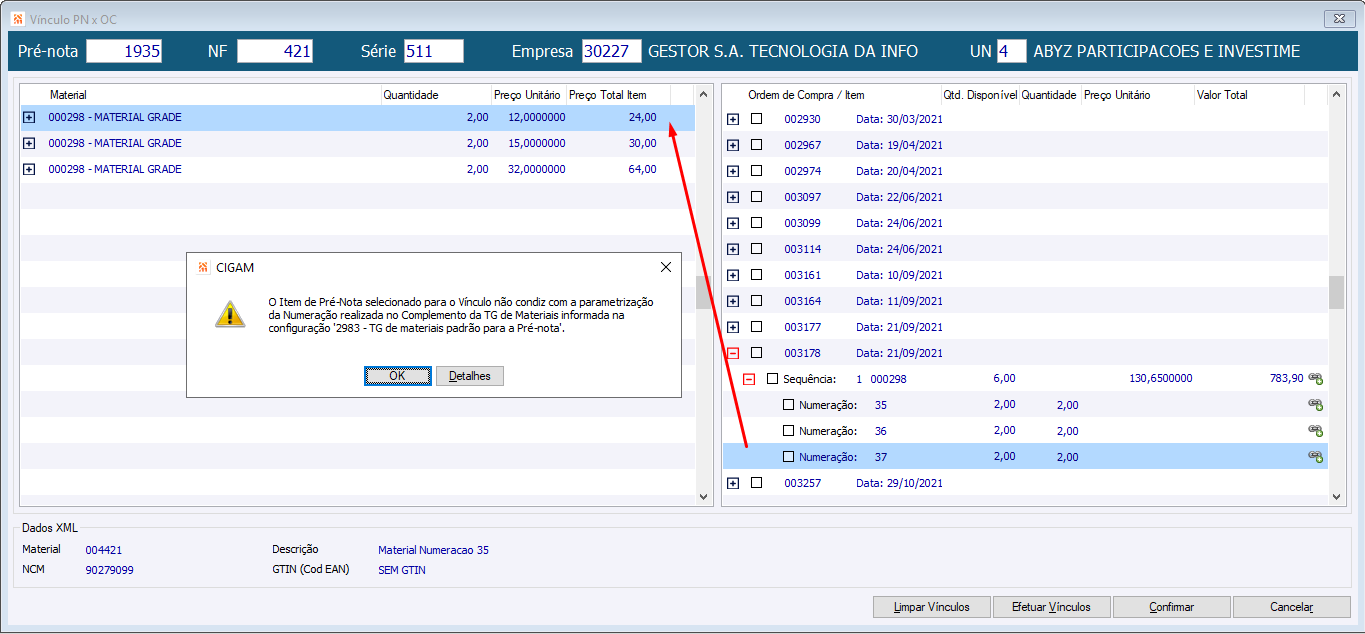Click the right list scroll-down arrow

click(1337, 495)
